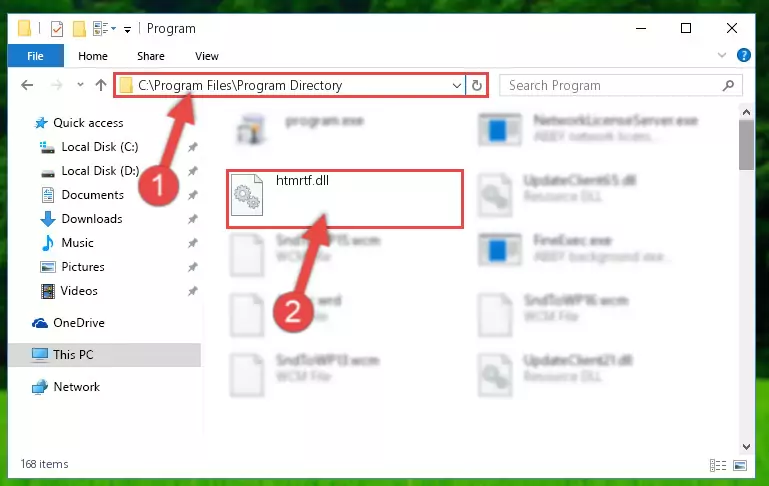Viewport: 769px width, 486px height.
Task: Switch to the View ribbon tab
Action: (x=206, y=56)
